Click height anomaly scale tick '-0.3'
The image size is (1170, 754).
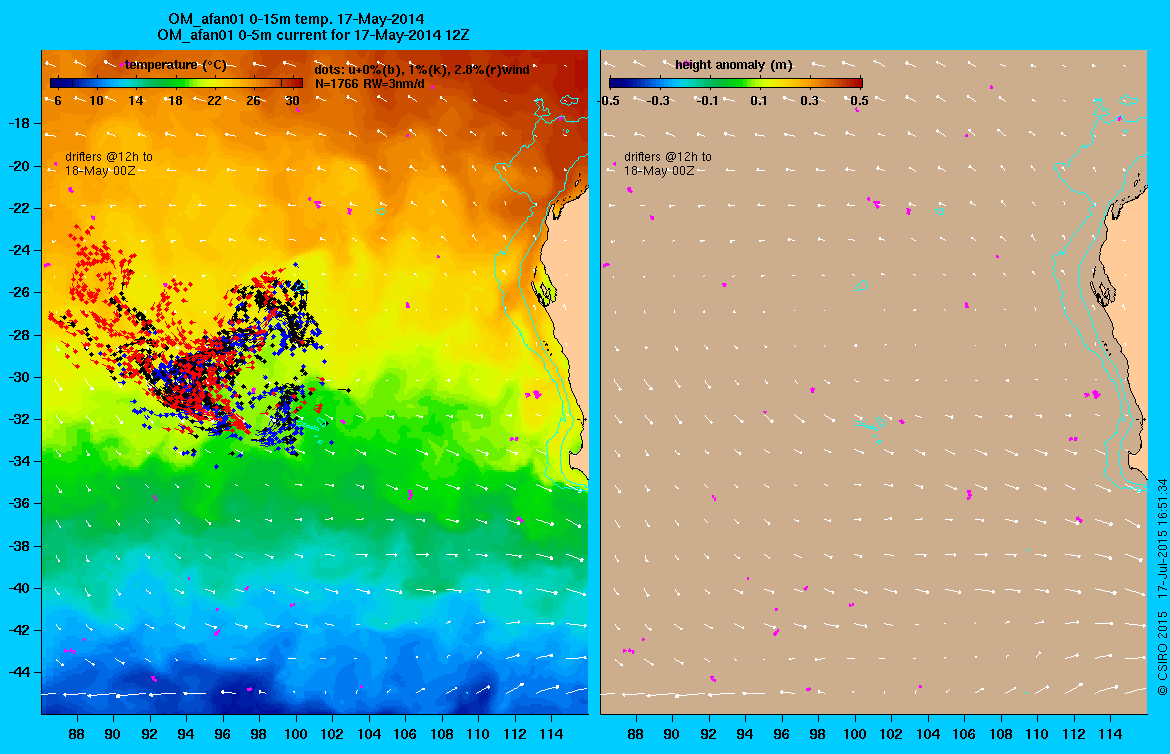point(659,101)
